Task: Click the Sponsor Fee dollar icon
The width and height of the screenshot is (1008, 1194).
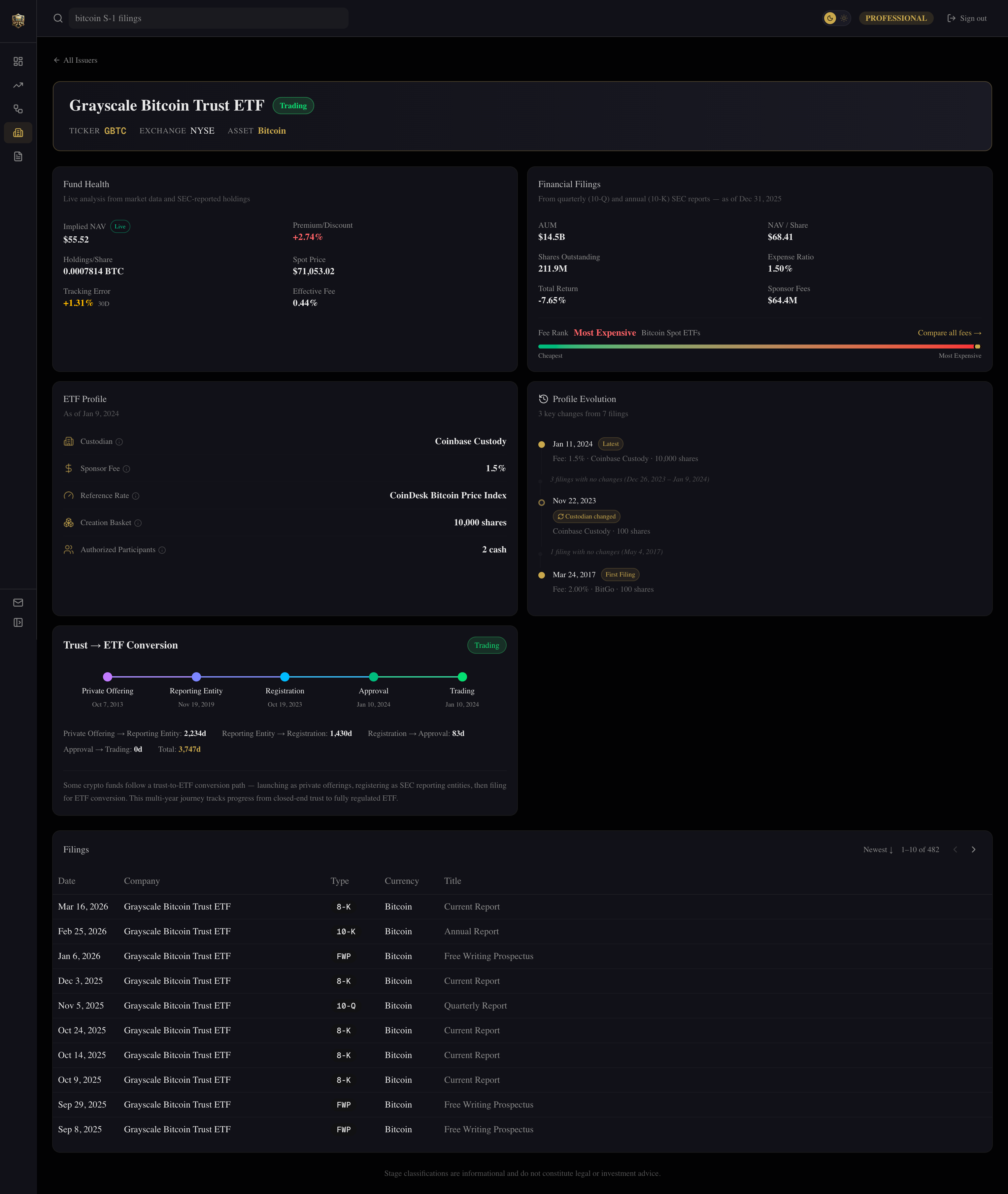Action: coord(69,469)
